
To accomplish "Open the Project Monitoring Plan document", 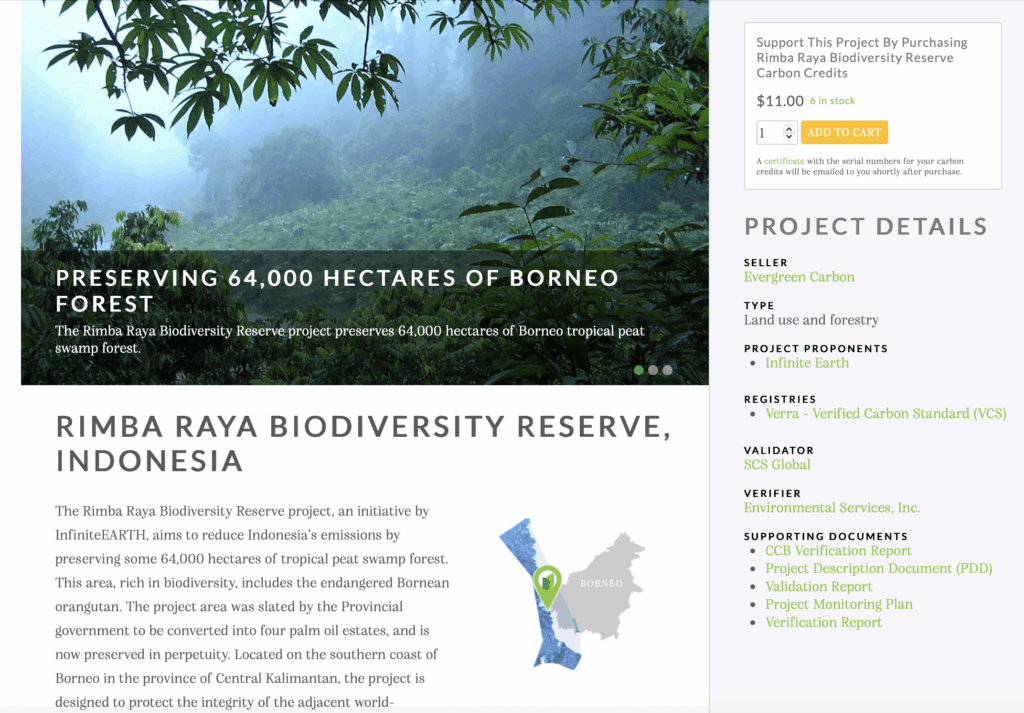I will (838, 604).
